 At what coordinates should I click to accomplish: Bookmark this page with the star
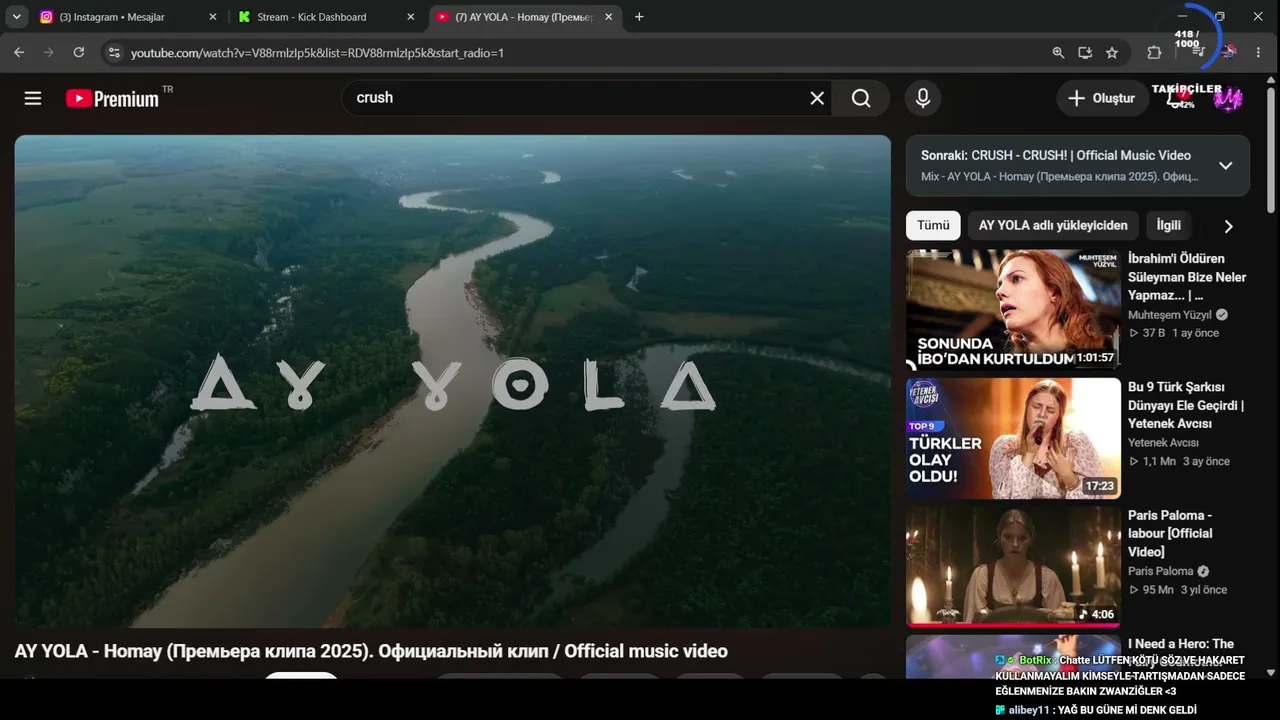tap(1112, 53)
